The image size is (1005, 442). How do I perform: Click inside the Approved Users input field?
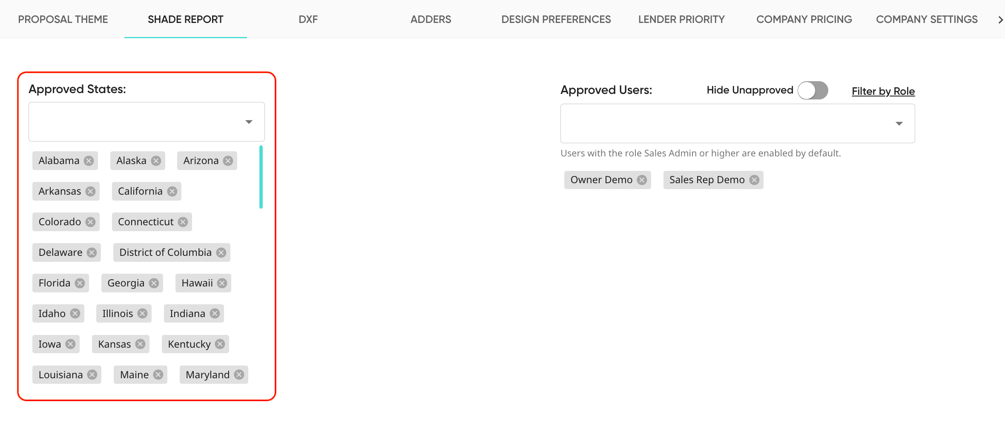[720, 124]
